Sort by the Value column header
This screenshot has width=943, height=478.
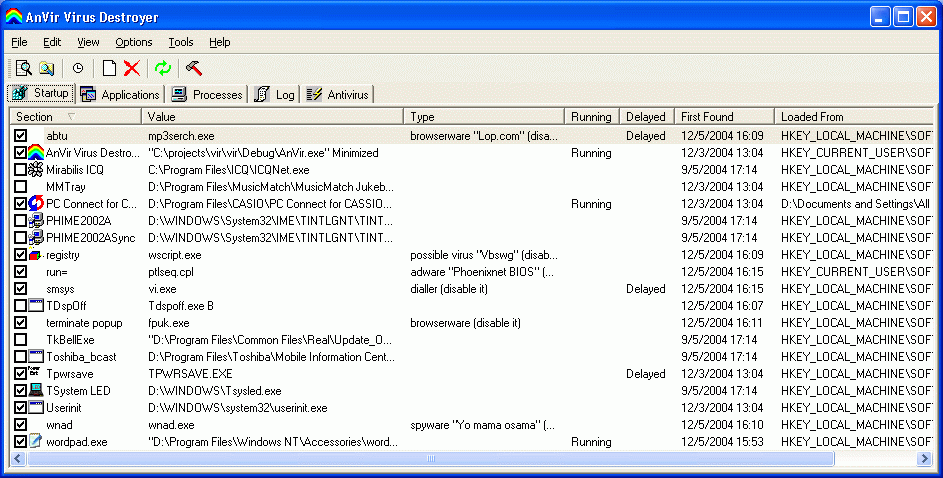[x=272, y=117]
